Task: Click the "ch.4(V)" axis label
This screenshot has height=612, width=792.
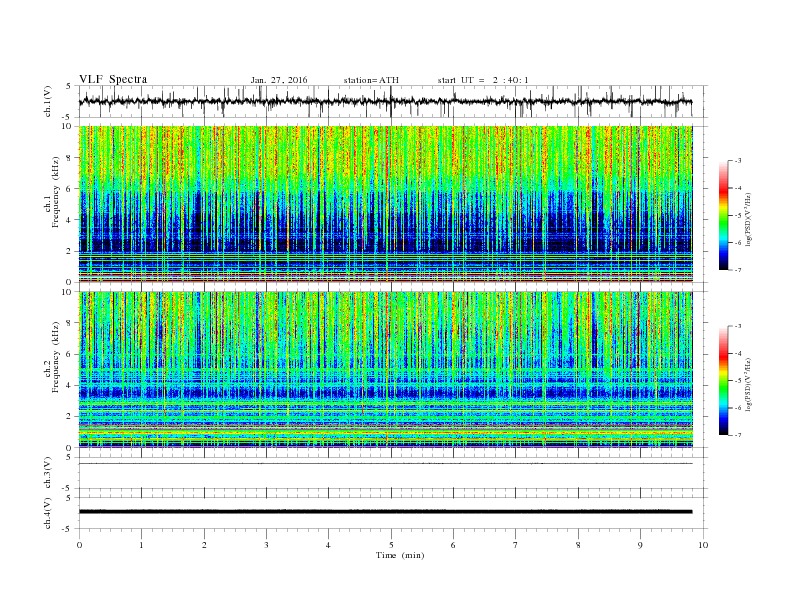Action: tap(48, 513)
